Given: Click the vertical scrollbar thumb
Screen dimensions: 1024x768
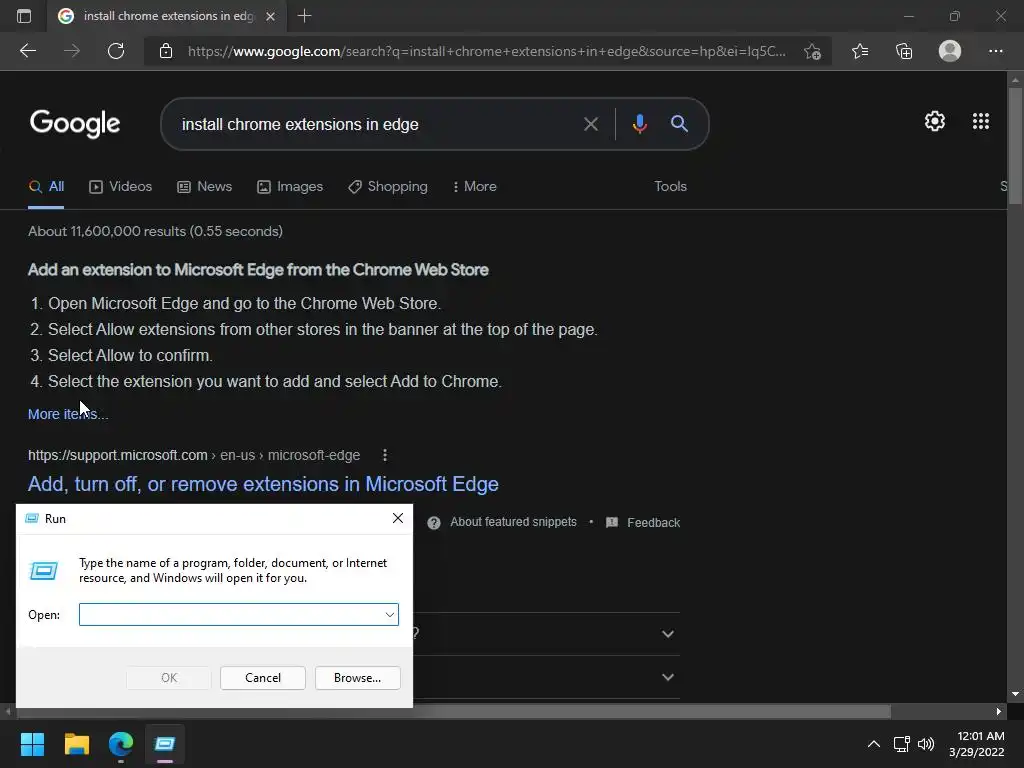Looking at the screenshot, I should 1015,147.
